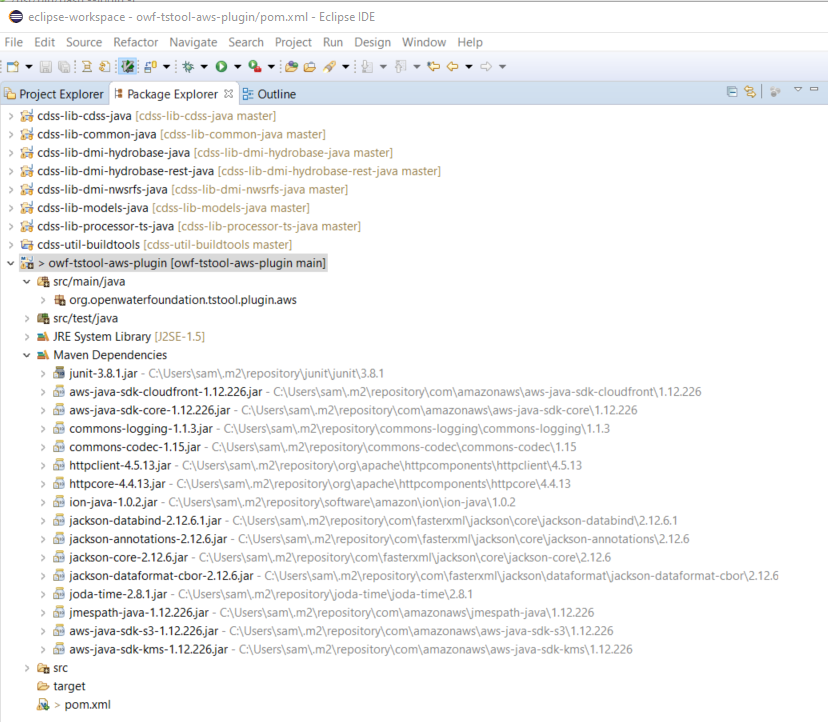Toggle the highlighted pin editor toolbar button
828x722 pixels.
(x=127, y=67)
